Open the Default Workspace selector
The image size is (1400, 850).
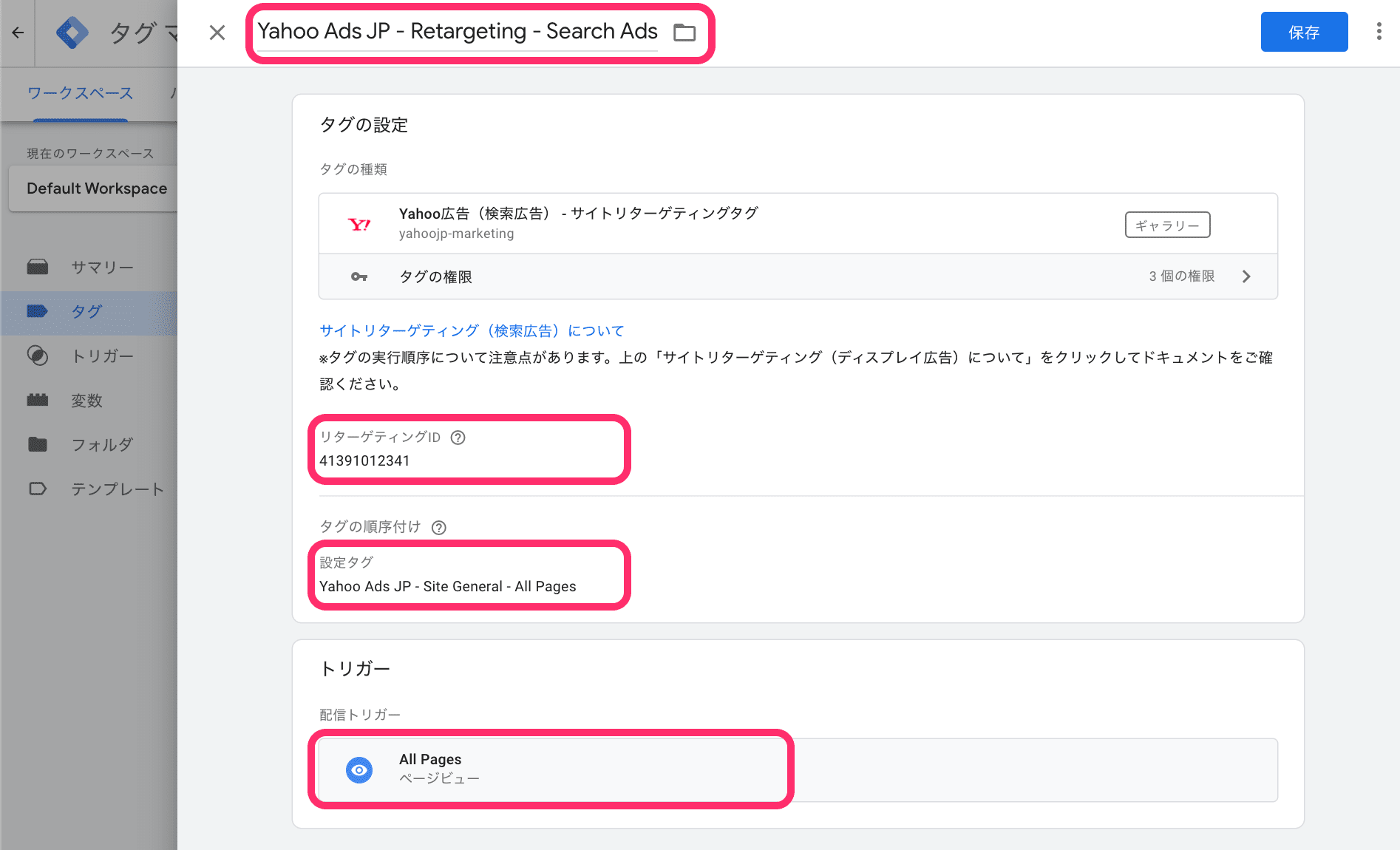pyautogui.click(x=96, y=188)
